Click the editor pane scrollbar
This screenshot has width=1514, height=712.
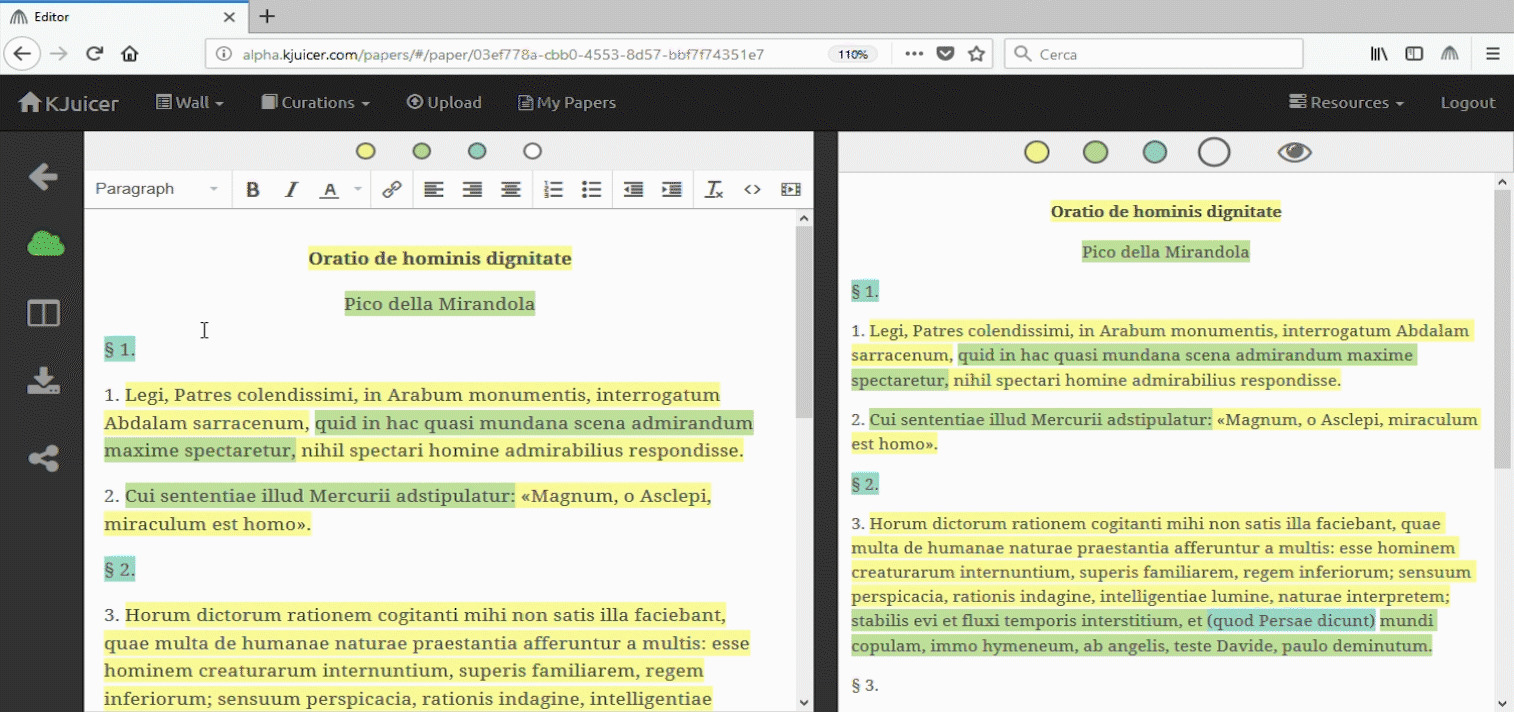coord(804,322)
